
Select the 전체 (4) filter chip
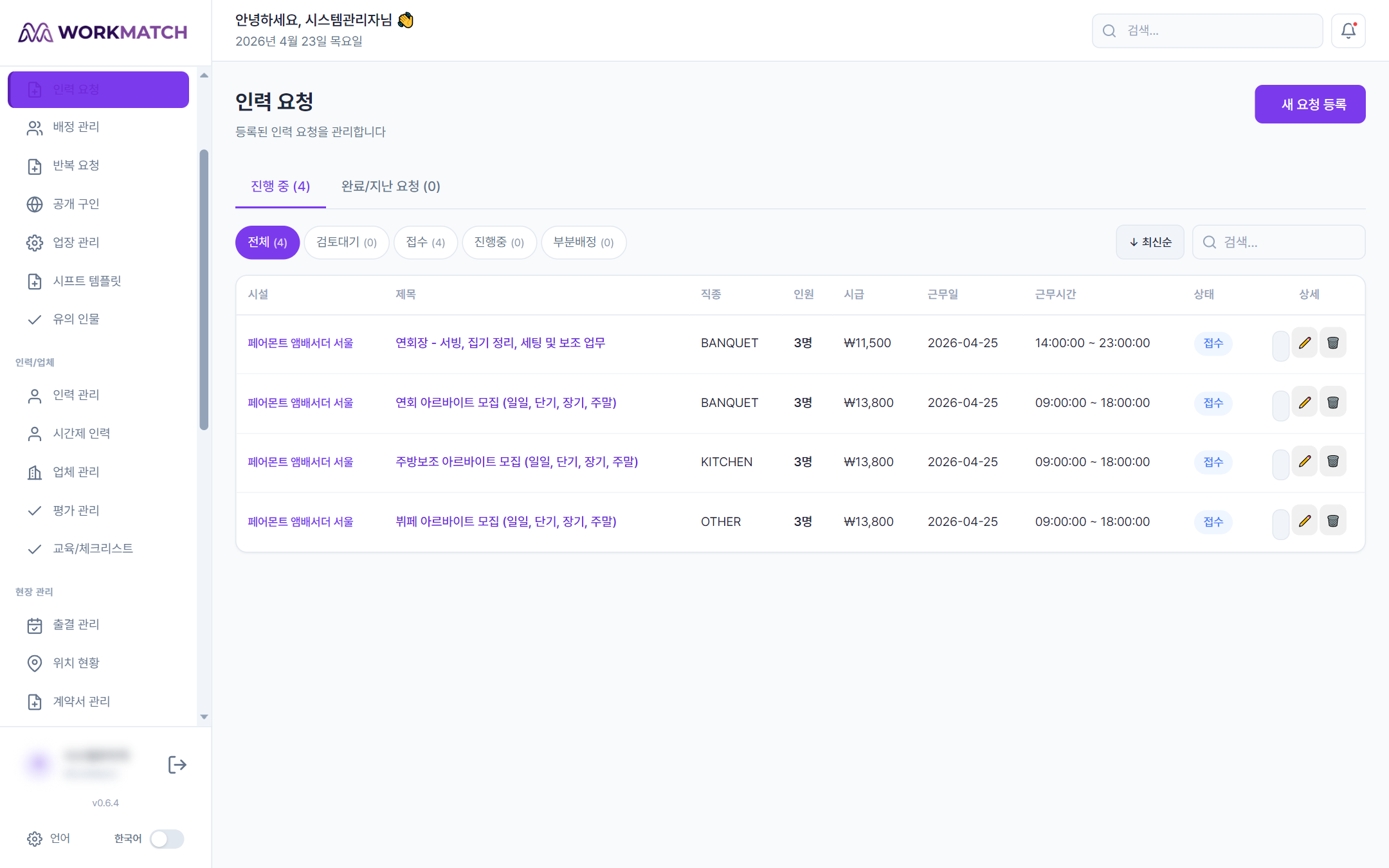pos(268,242)
